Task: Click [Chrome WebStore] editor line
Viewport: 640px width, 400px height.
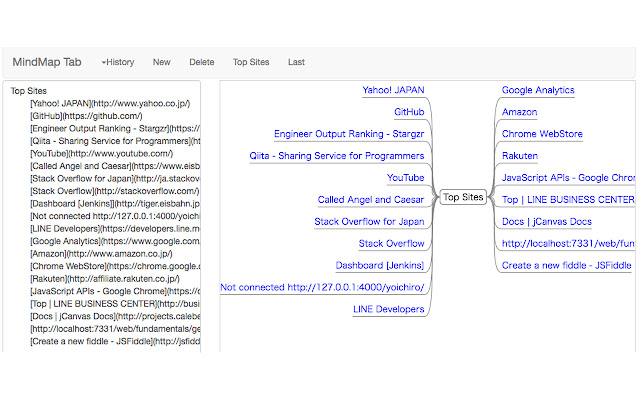Action: [x=115, y=266]
